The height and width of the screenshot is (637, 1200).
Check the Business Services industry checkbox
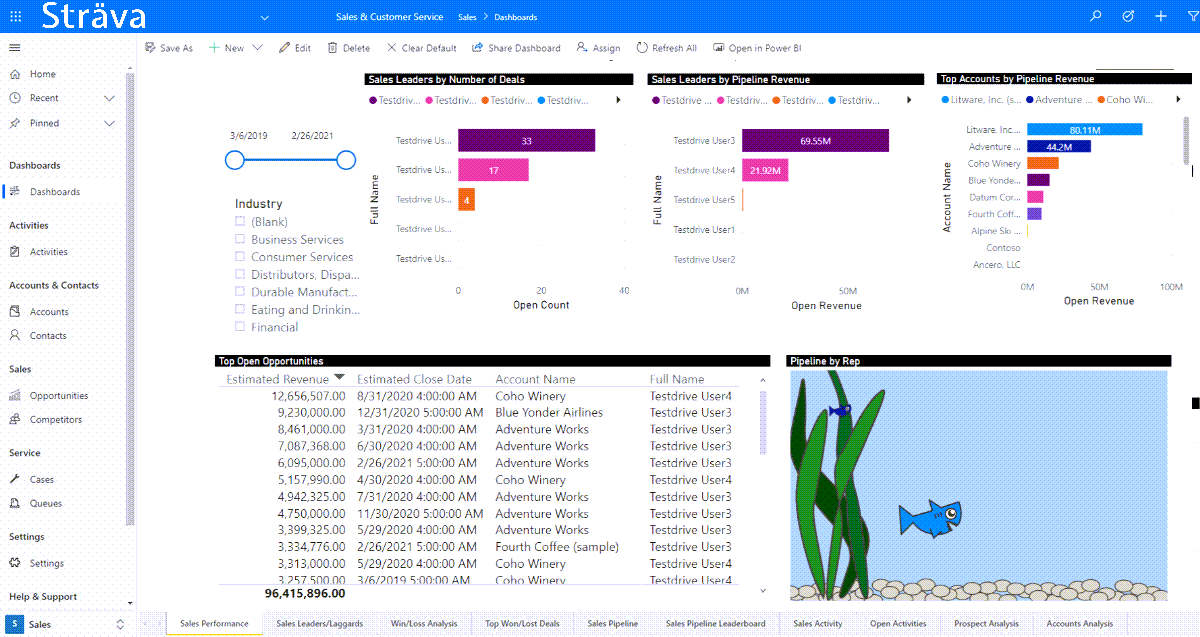point(240,240)
